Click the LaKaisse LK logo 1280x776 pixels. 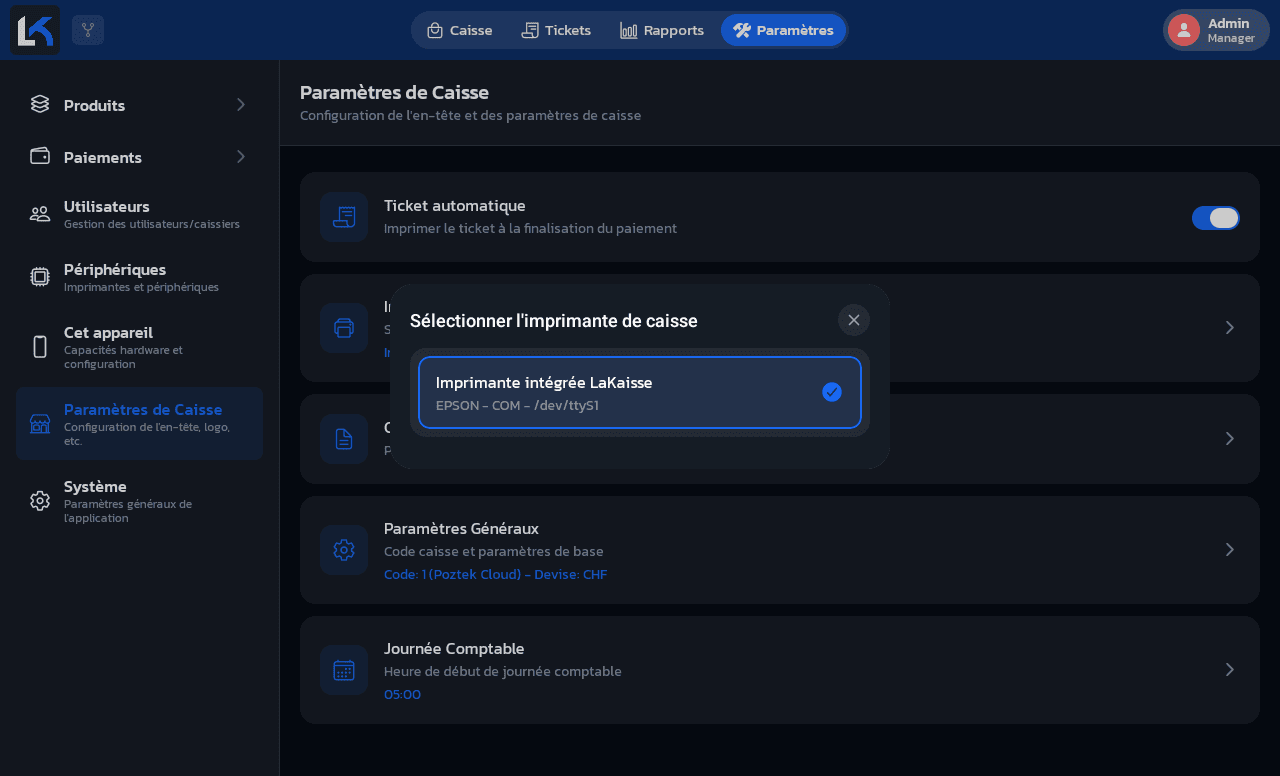click(35, 30)
